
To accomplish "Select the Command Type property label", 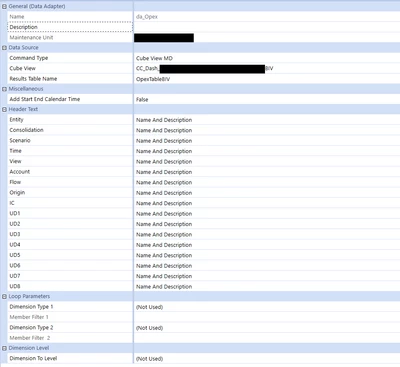I will tap(29, 58).
